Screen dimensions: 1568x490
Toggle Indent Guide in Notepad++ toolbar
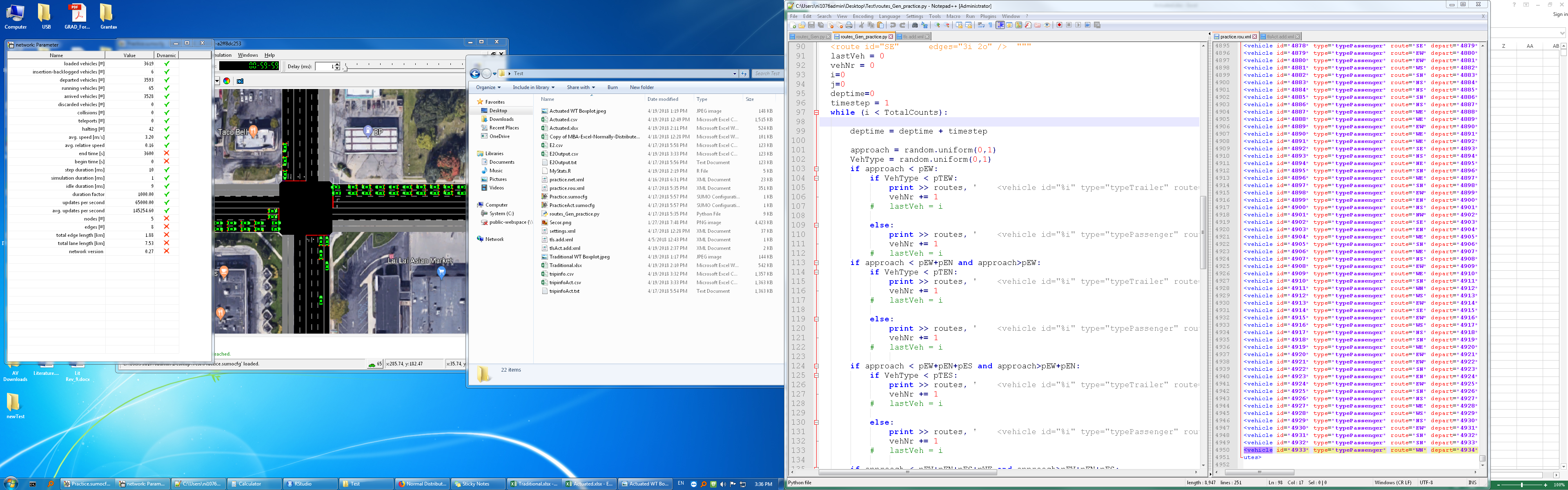1001,25
